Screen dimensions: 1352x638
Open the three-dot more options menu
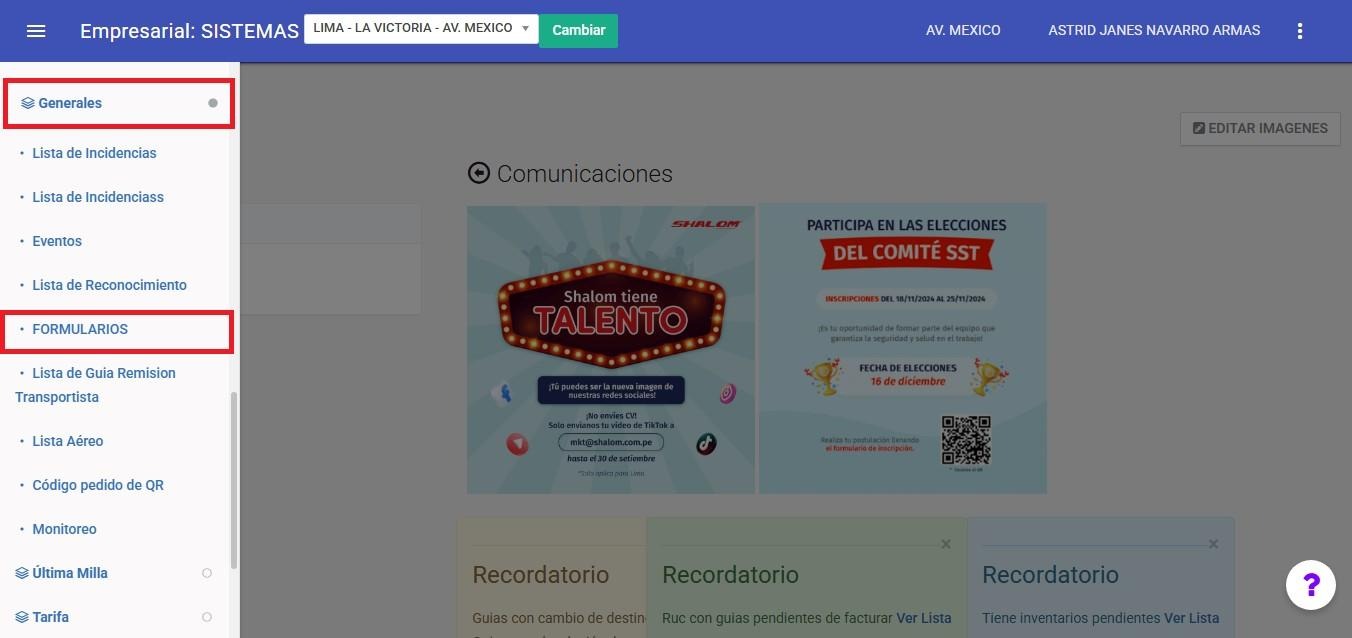(1300, 31)
